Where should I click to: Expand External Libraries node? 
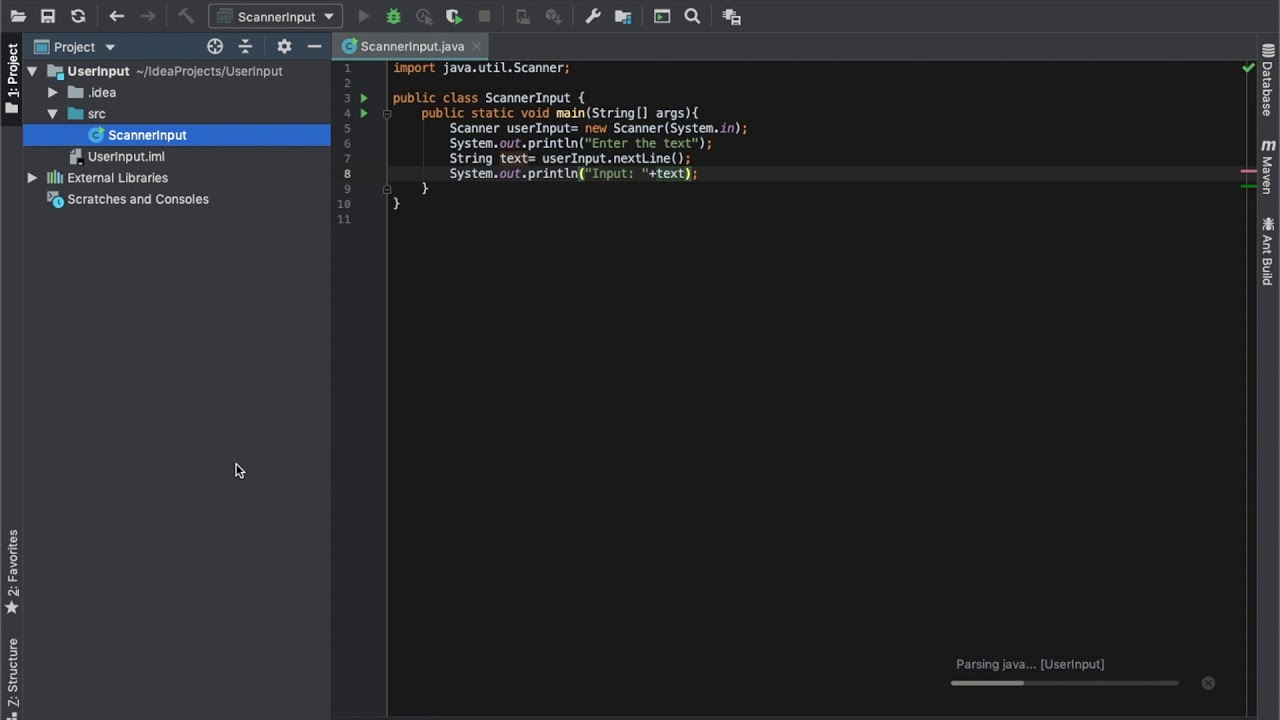[x=32, y=178]
